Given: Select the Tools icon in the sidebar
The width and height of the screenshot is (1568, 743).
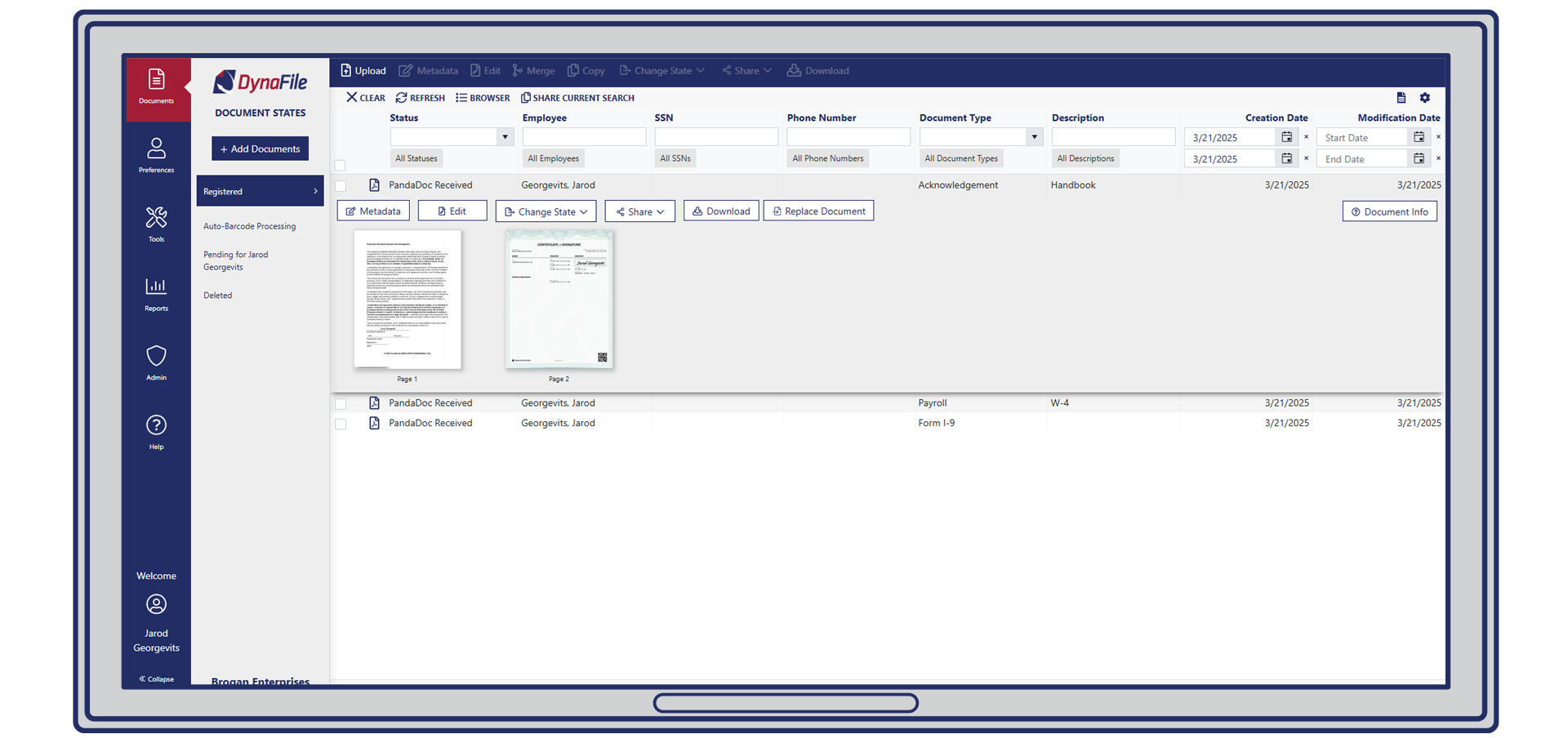Looking at the screenshot, I should tap(156, 222).
